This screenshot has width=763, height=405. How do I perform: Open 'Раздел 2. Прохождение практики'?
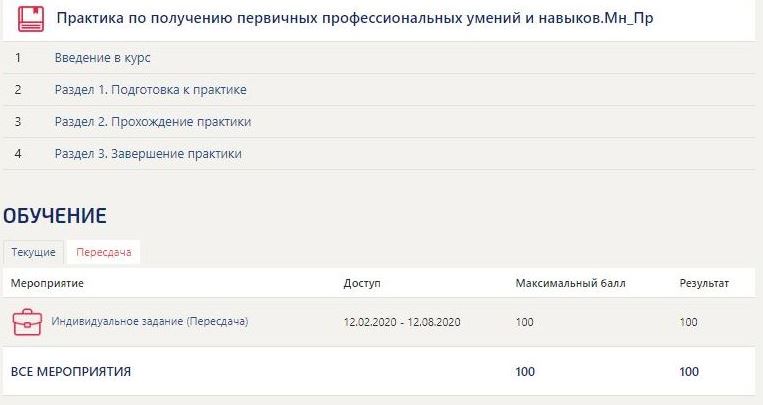click(152, 122)
